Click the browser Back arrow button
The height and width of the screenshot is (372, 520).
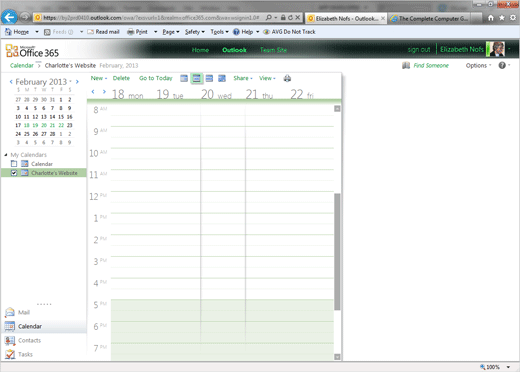(x=9, y=17)
